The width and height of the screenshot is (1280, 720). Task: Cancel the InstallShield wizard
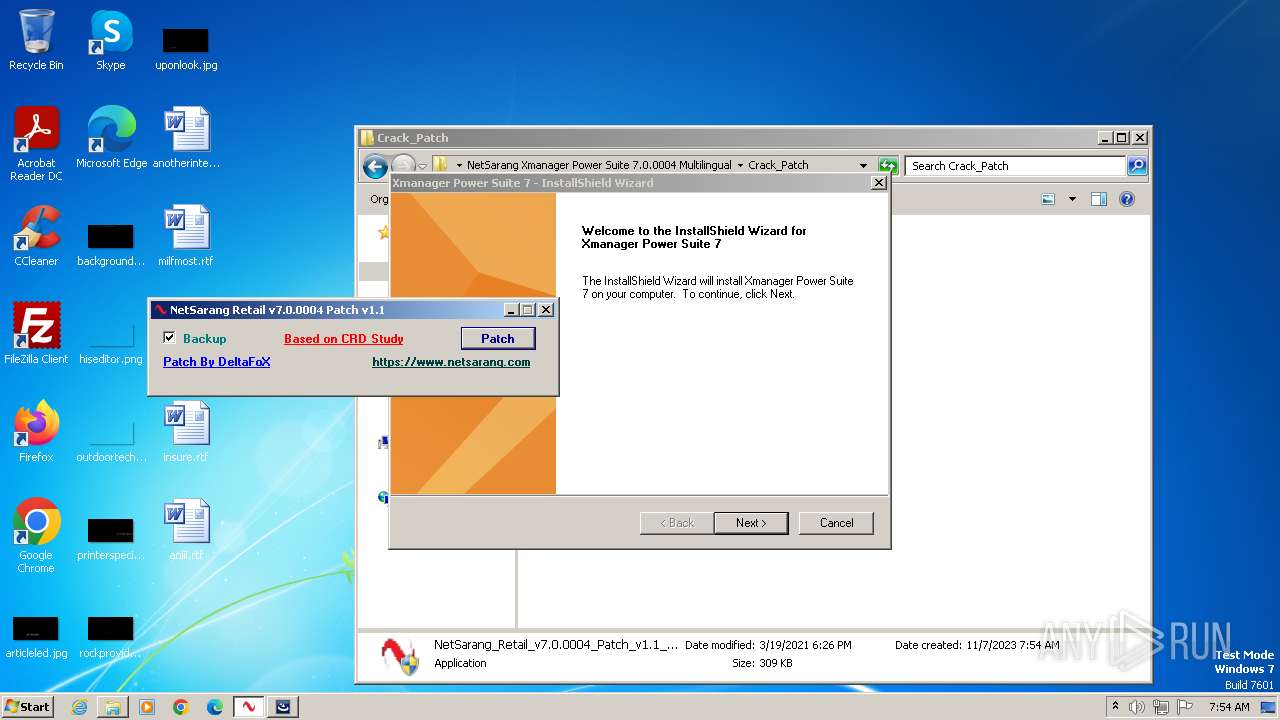pyautogui.click(x=836, y=523)
